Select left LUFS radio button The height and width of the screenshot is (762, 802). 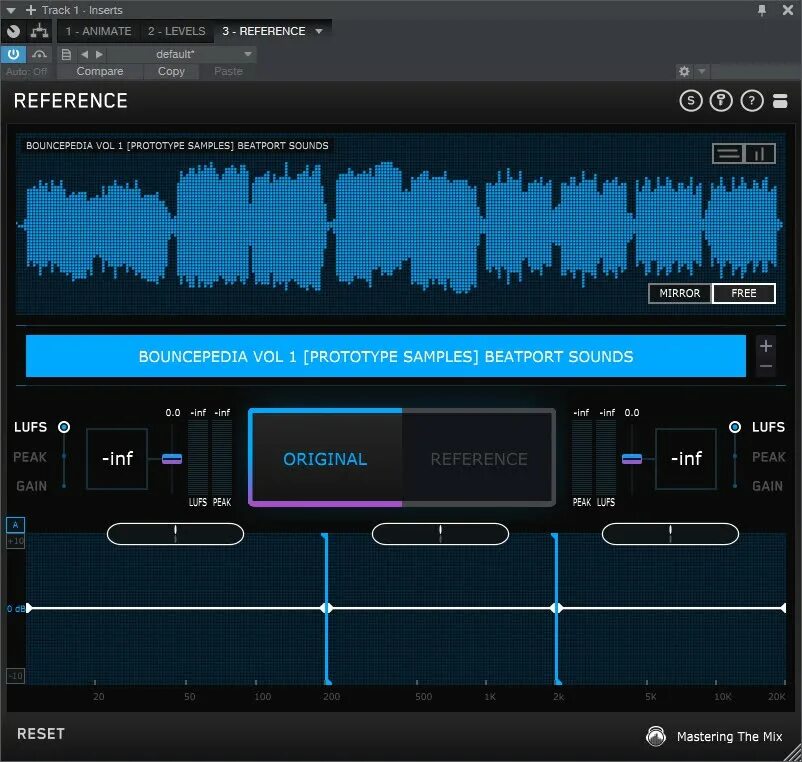[x=64, y=427]
